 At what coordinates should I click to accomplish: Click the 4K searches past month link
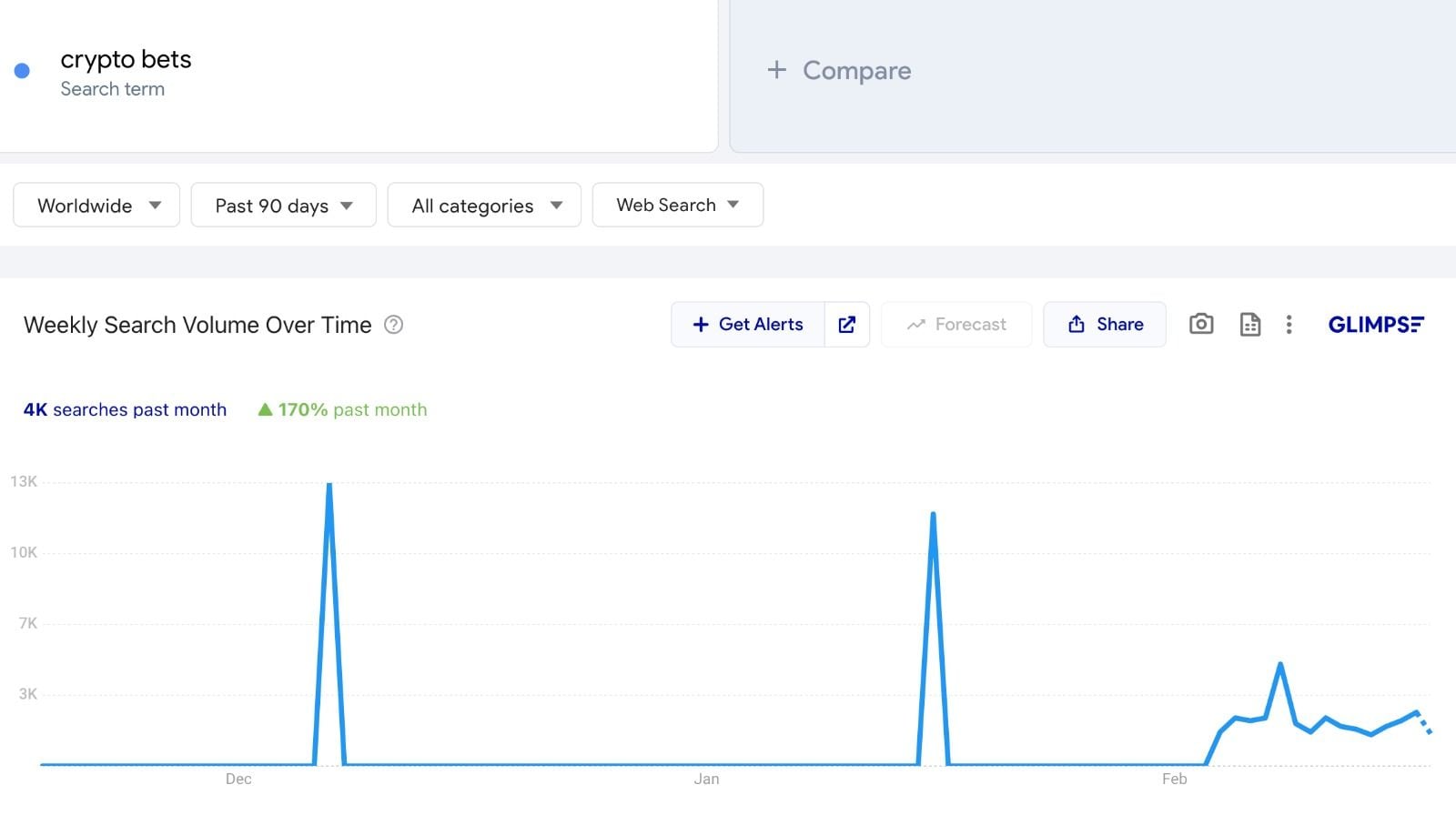pos(125,410)
